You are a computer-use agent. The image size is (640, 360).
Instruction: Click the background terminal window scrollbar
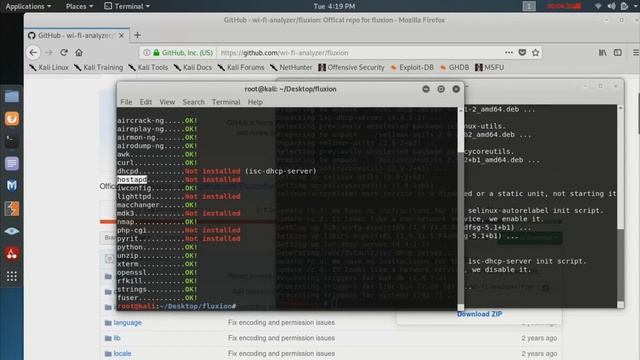point(620,206)
